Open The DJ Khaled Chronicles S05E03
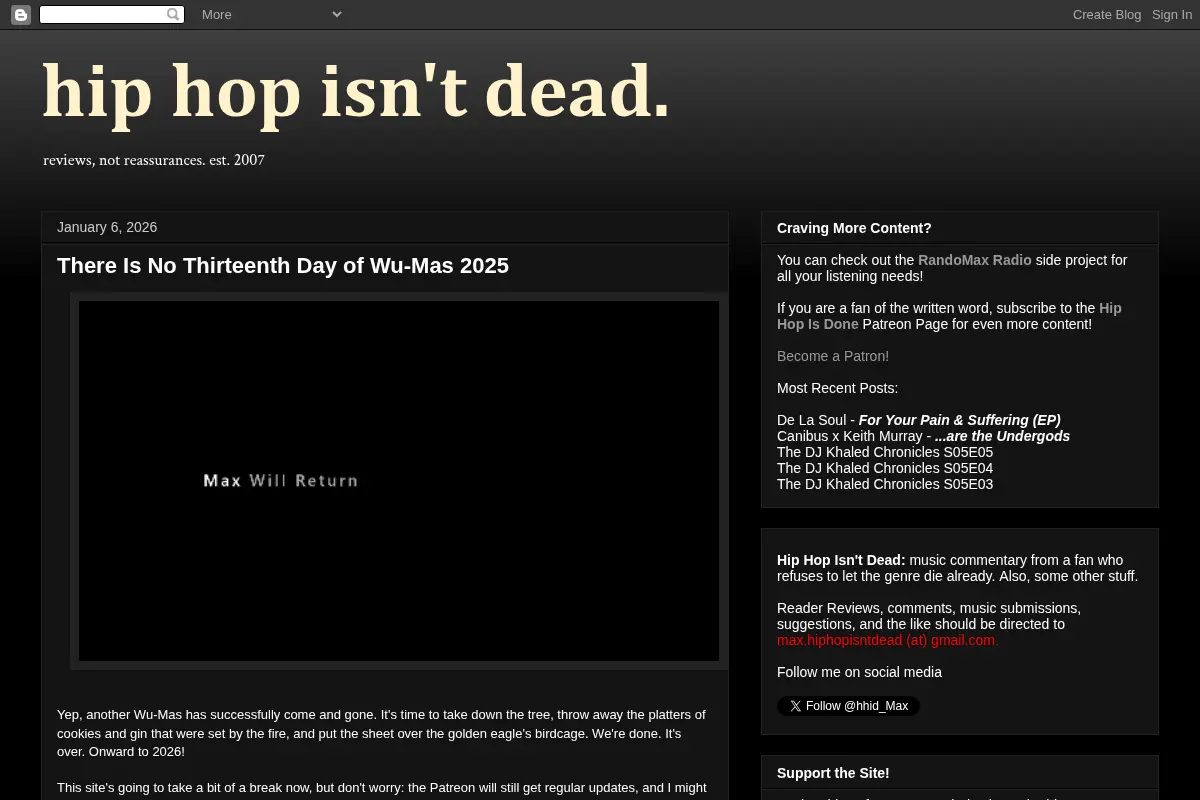This screenshot has width=1200, height=800. click(885, 484)
